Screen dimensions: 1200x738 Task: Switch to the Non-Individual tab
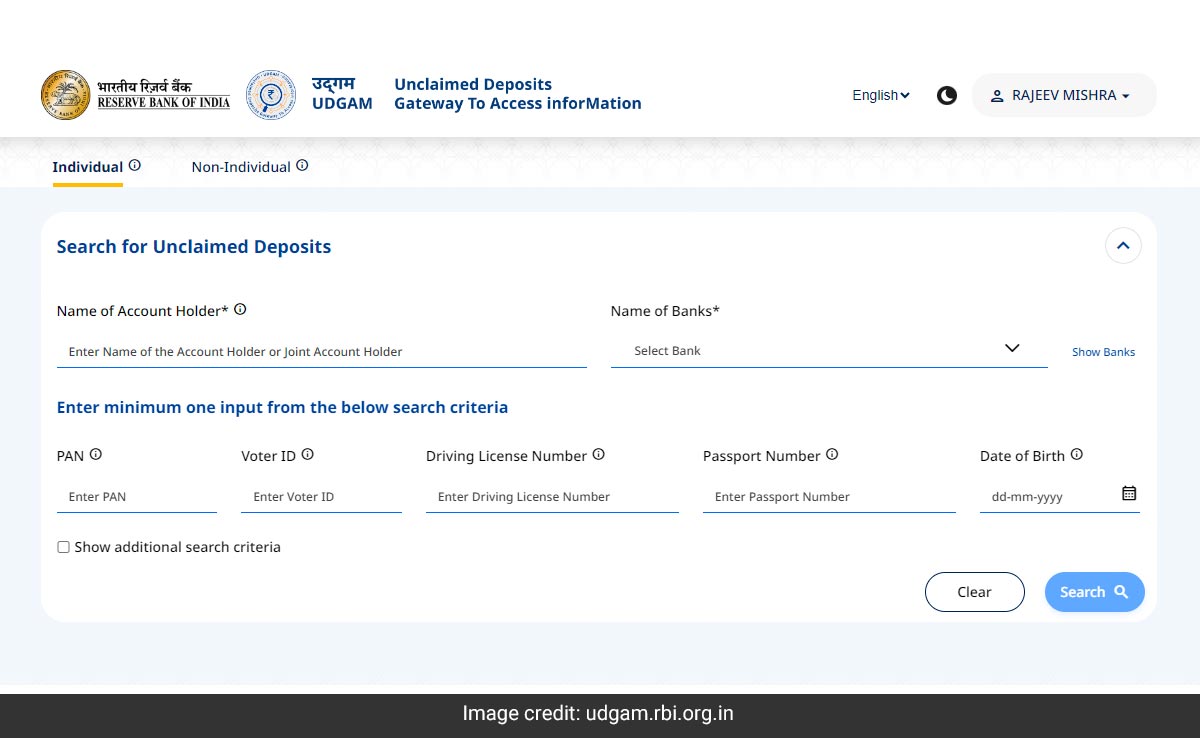pos(241,167)
